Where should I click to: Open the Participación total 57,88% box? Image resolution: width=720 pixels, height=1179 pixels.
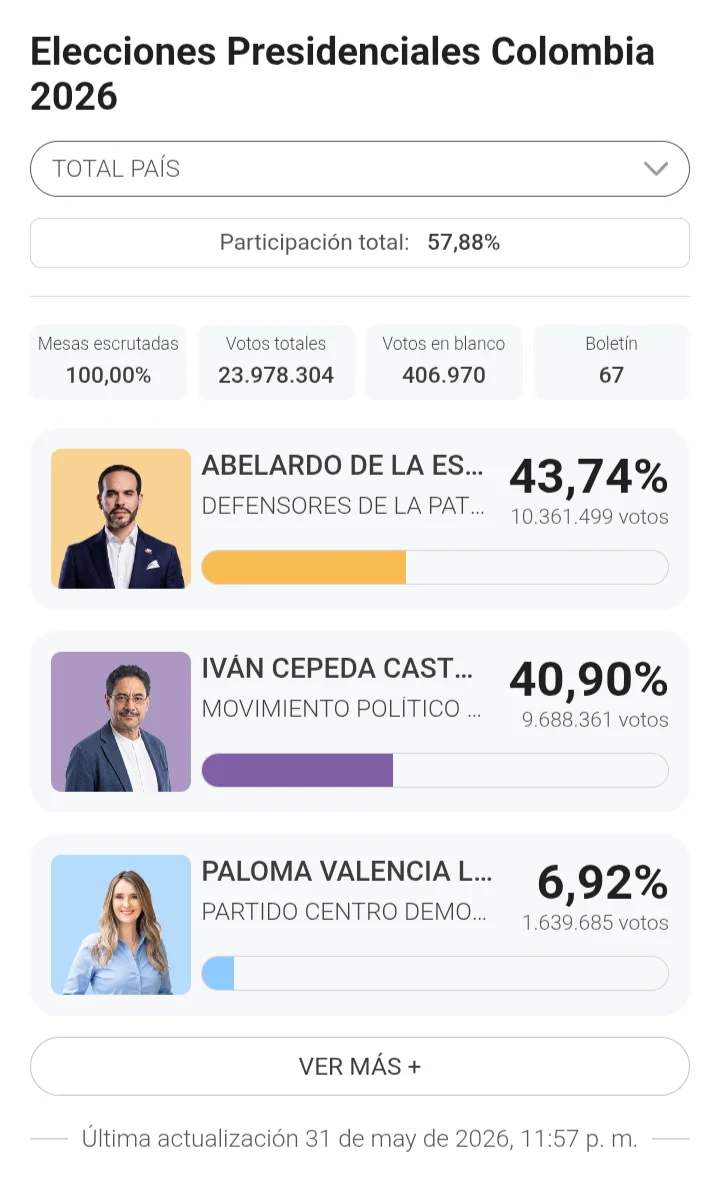point(359,242)
